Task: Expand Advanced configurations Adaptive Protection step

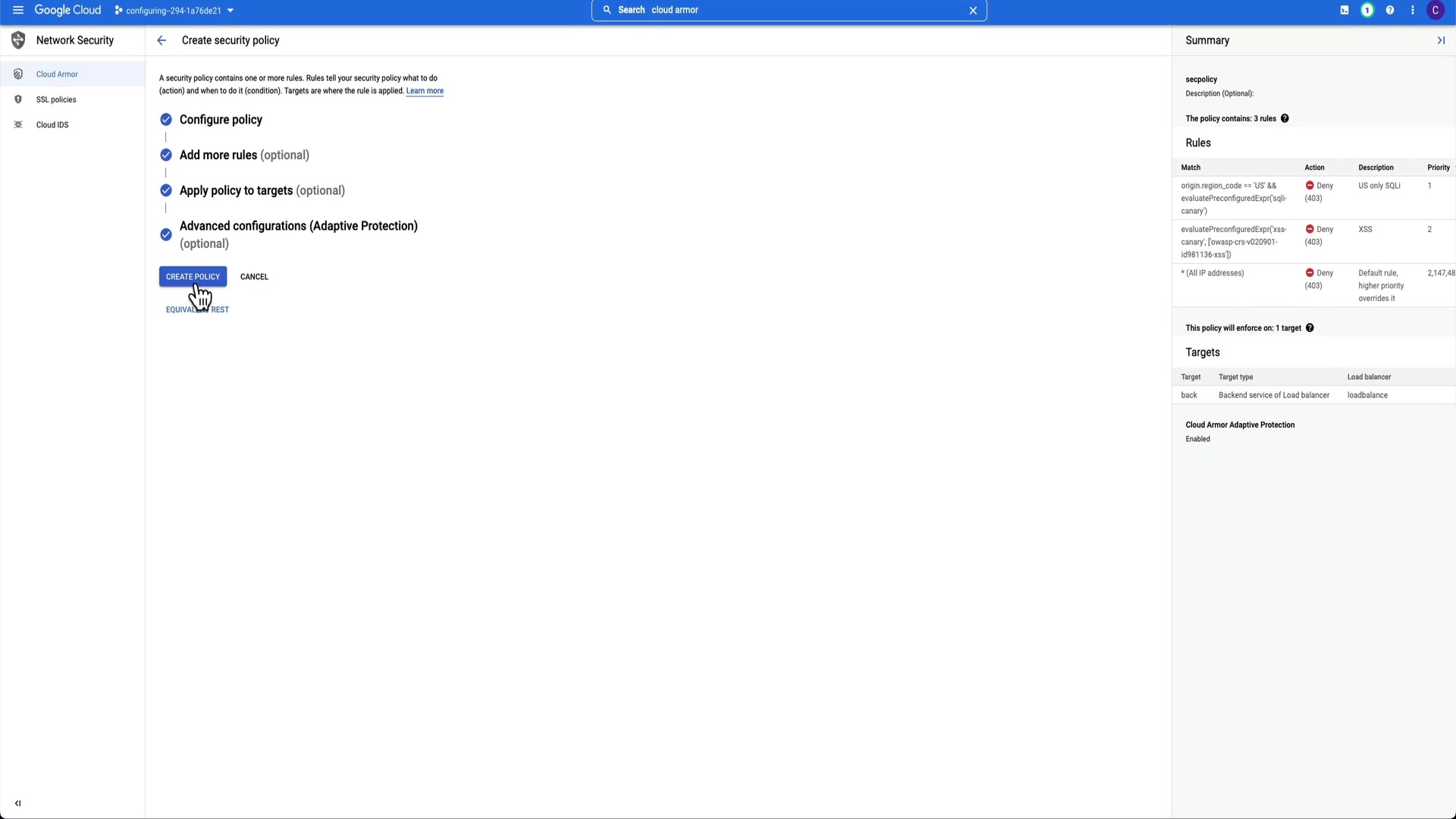Action: (x=298, y=226)
